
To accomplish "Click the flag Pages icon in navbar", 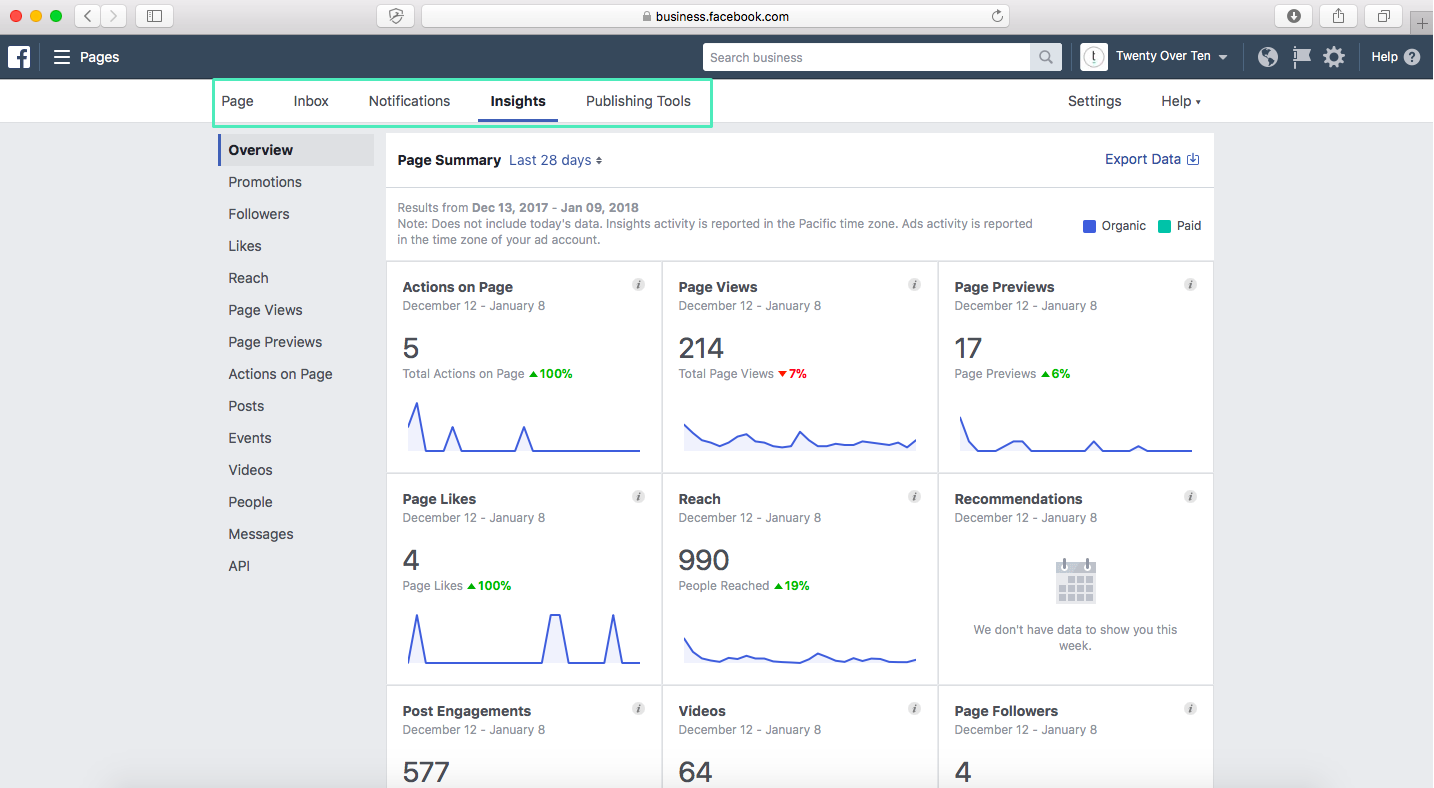I will click(1301, 57).
